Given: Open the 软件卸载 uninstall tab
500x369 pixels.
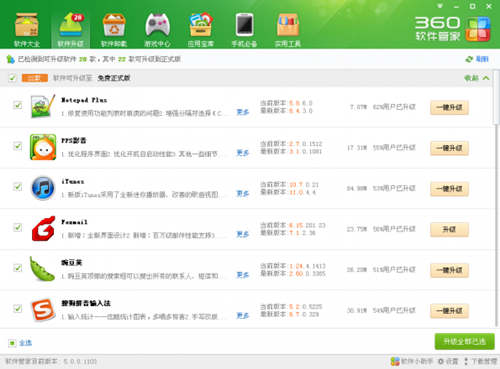Looking at the screenshot, I should (114, 30).
